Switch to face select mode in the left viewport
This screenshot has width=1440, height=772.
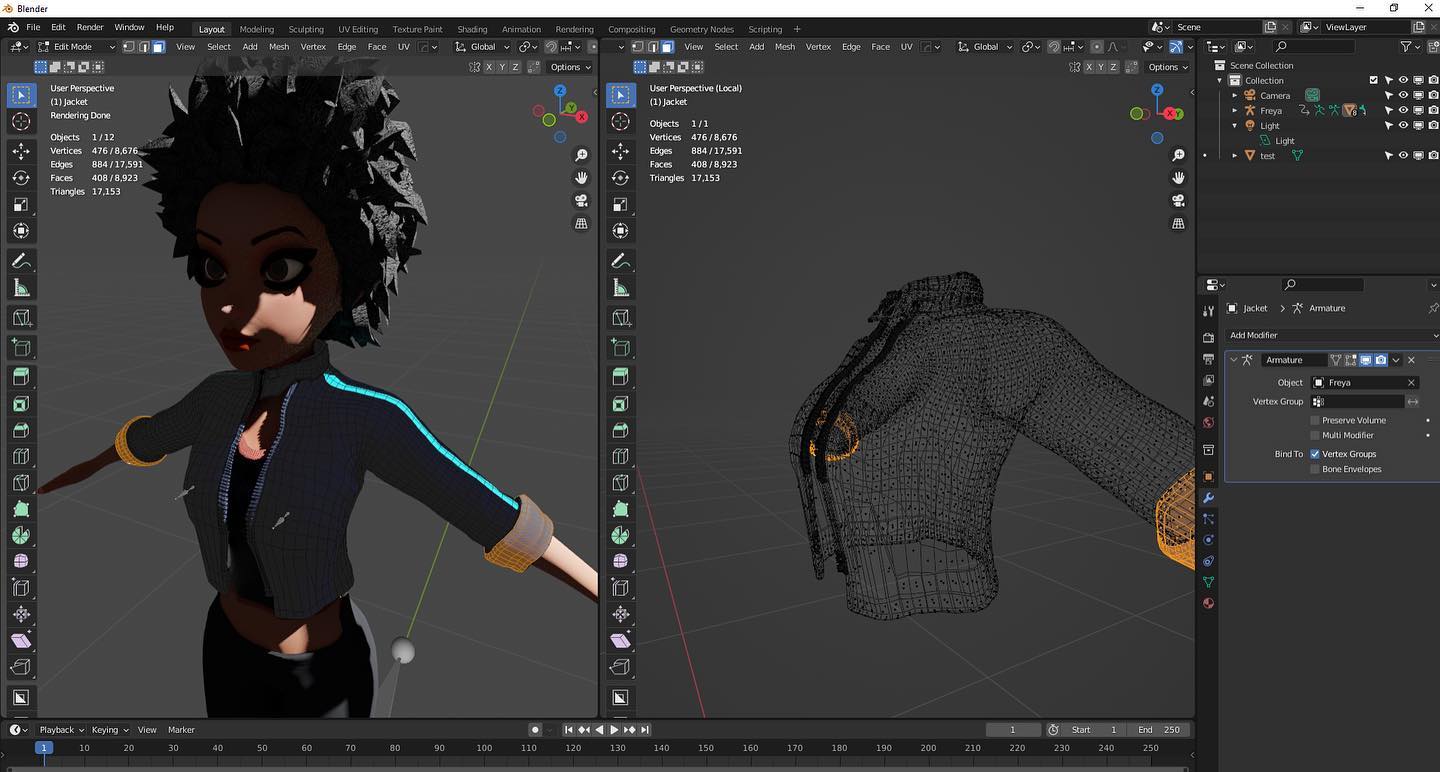(158, 47)
